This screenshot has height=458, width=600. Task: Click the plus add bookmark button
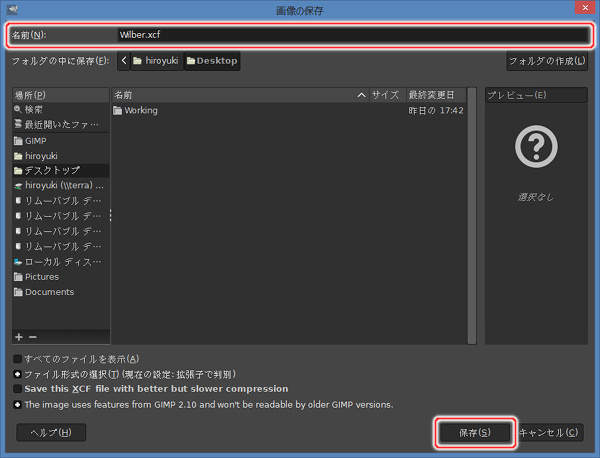pyautogui.click(x=19, y=337)
